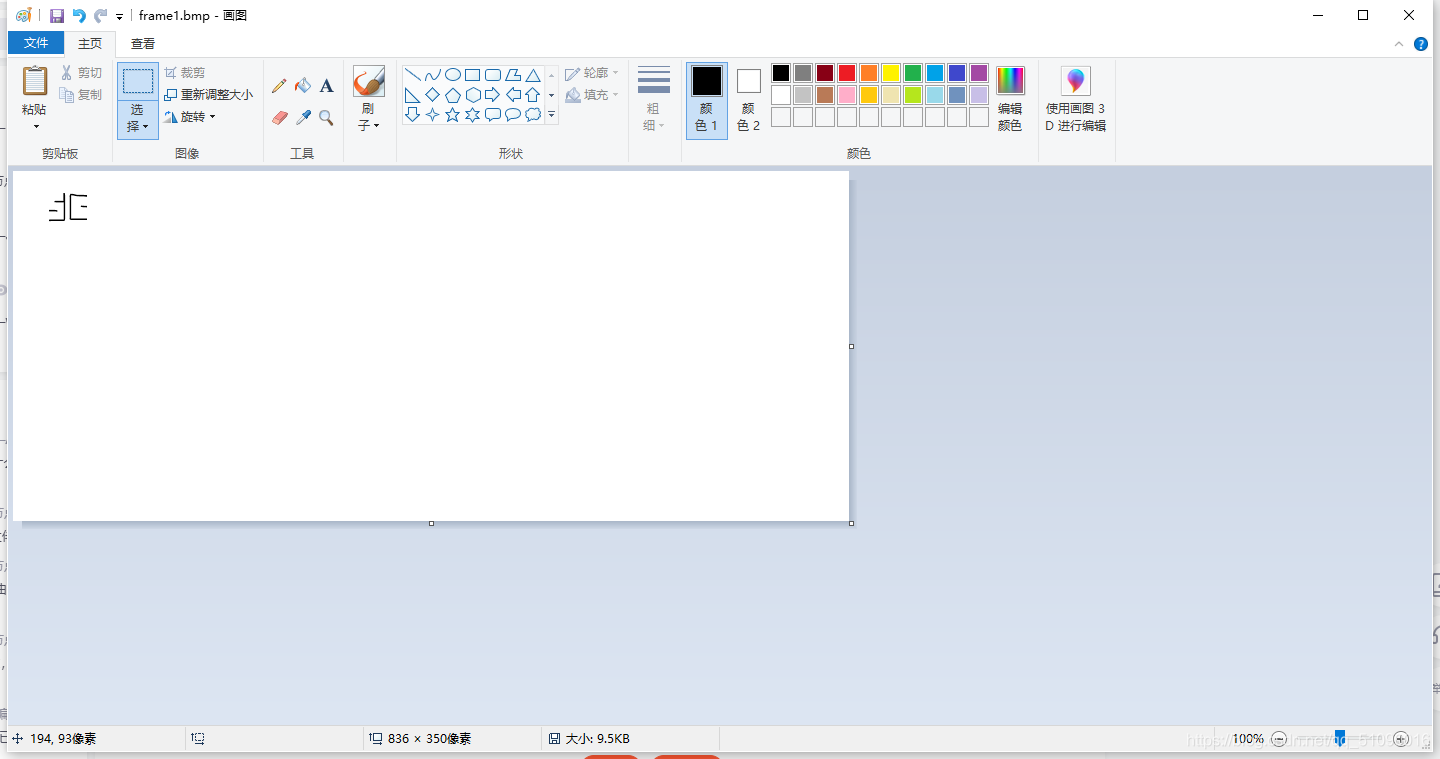The image size is (1440, 759).
Task: Click the Undo arrow icon
Action: tap(79, 15)
